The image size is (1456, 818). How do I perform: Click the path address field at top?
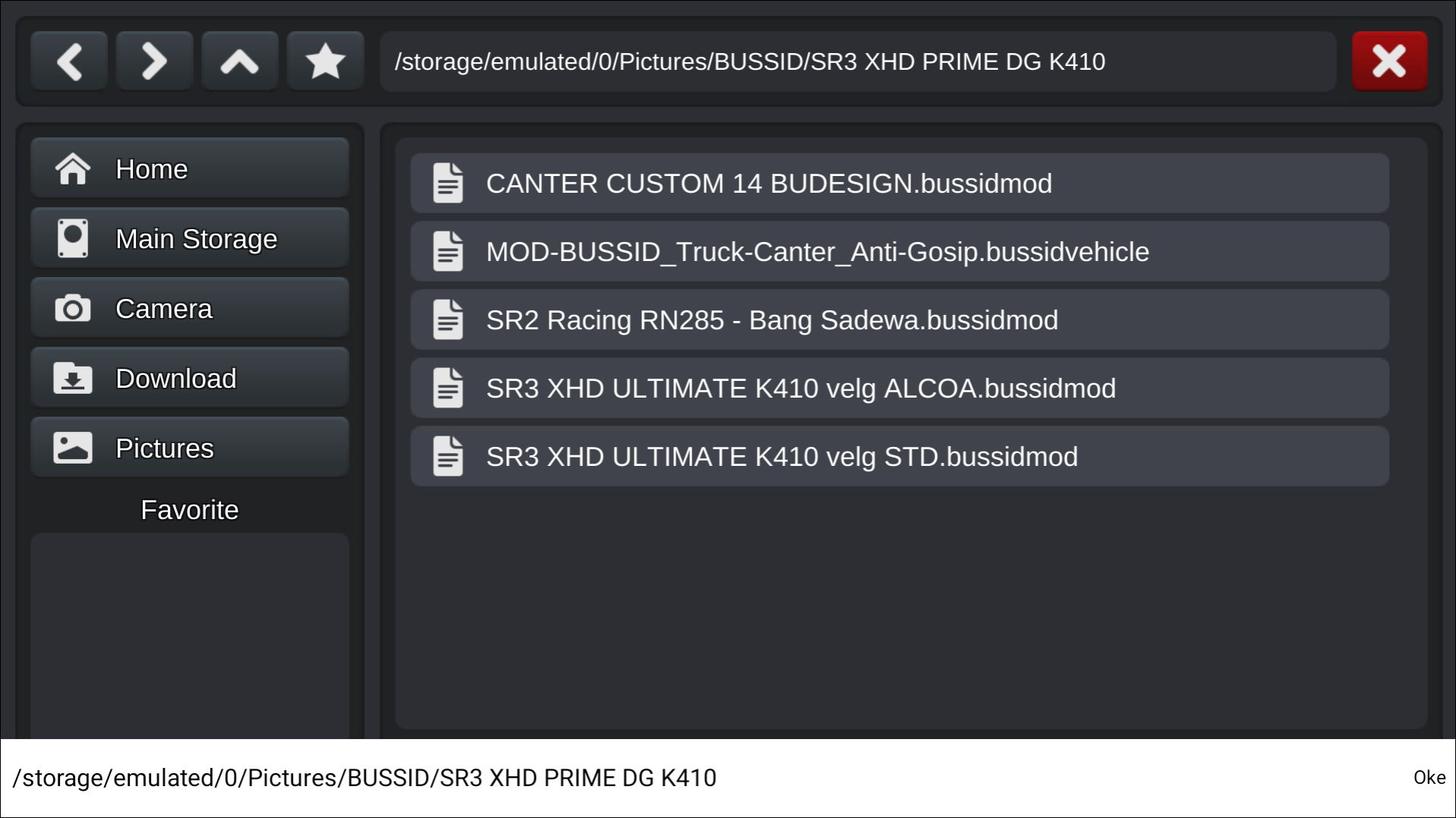(x=858, y=61)
